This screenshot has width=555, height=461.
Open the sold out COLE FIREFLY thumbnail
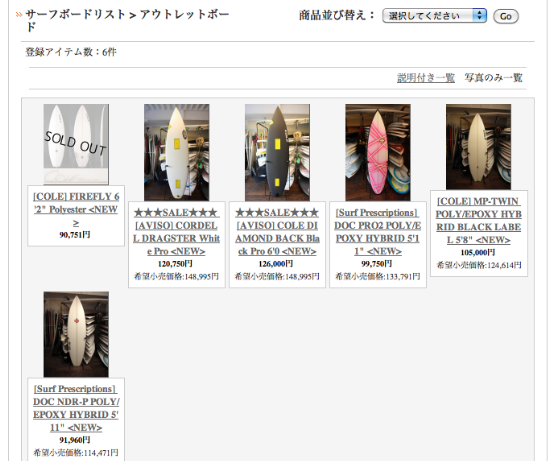[x=76, y=144]
